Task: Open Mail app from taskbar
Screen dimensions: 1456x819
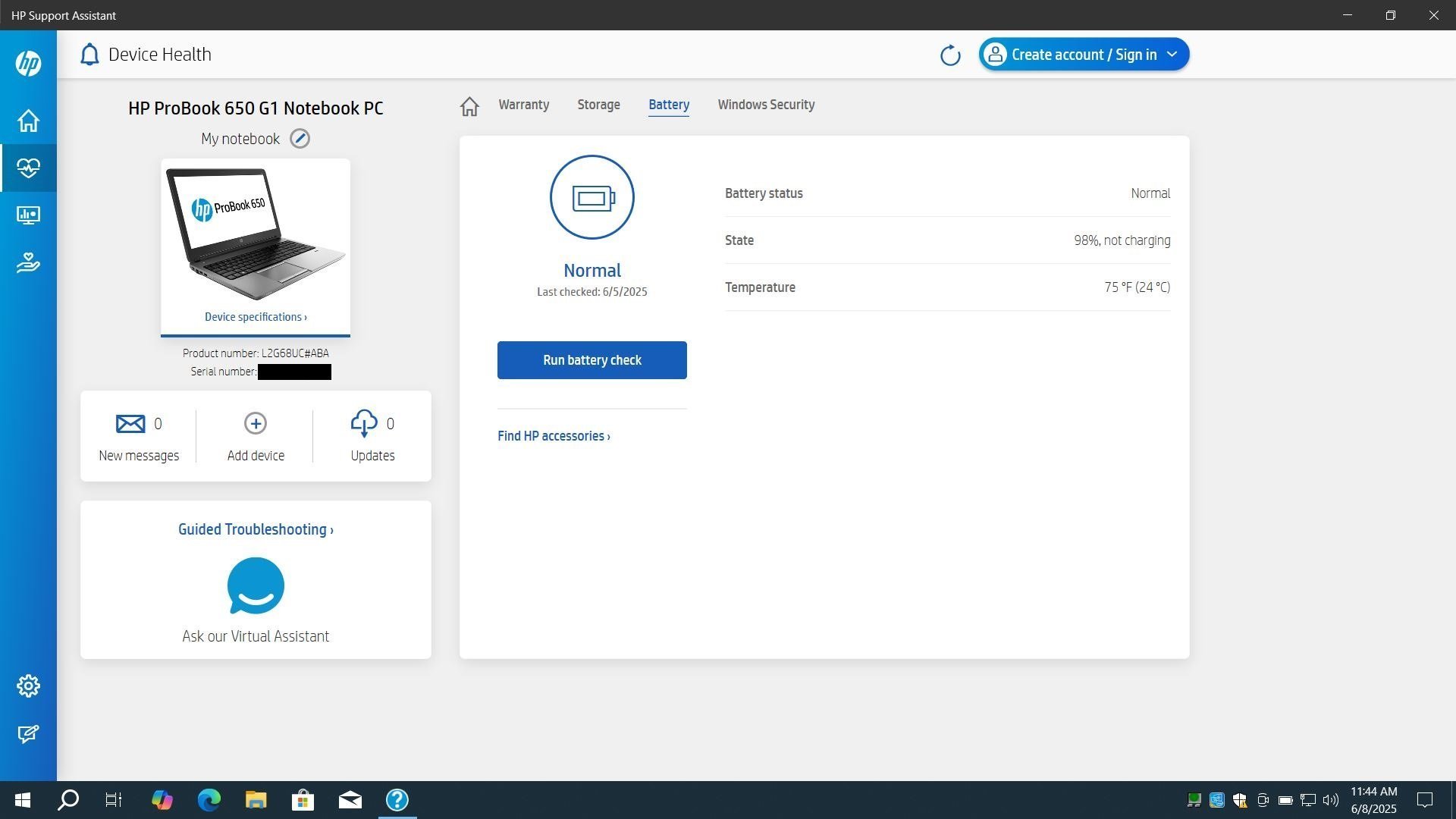Action: click(350, 800)
